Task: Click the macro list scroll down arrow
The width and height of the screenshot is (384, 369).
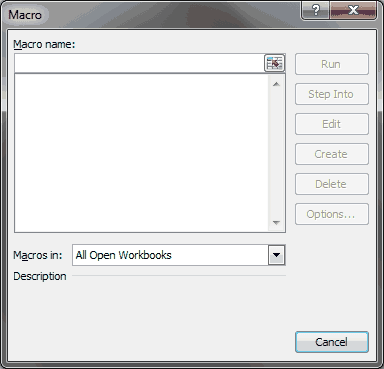Action: pyautogui.click(x=276, y=223)
